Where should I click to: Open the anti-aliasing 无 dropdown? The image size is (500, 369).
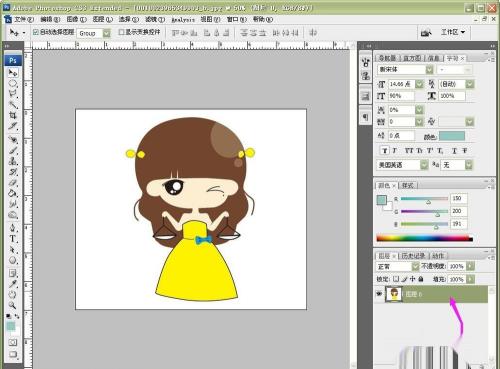click(x=469, y=165)
